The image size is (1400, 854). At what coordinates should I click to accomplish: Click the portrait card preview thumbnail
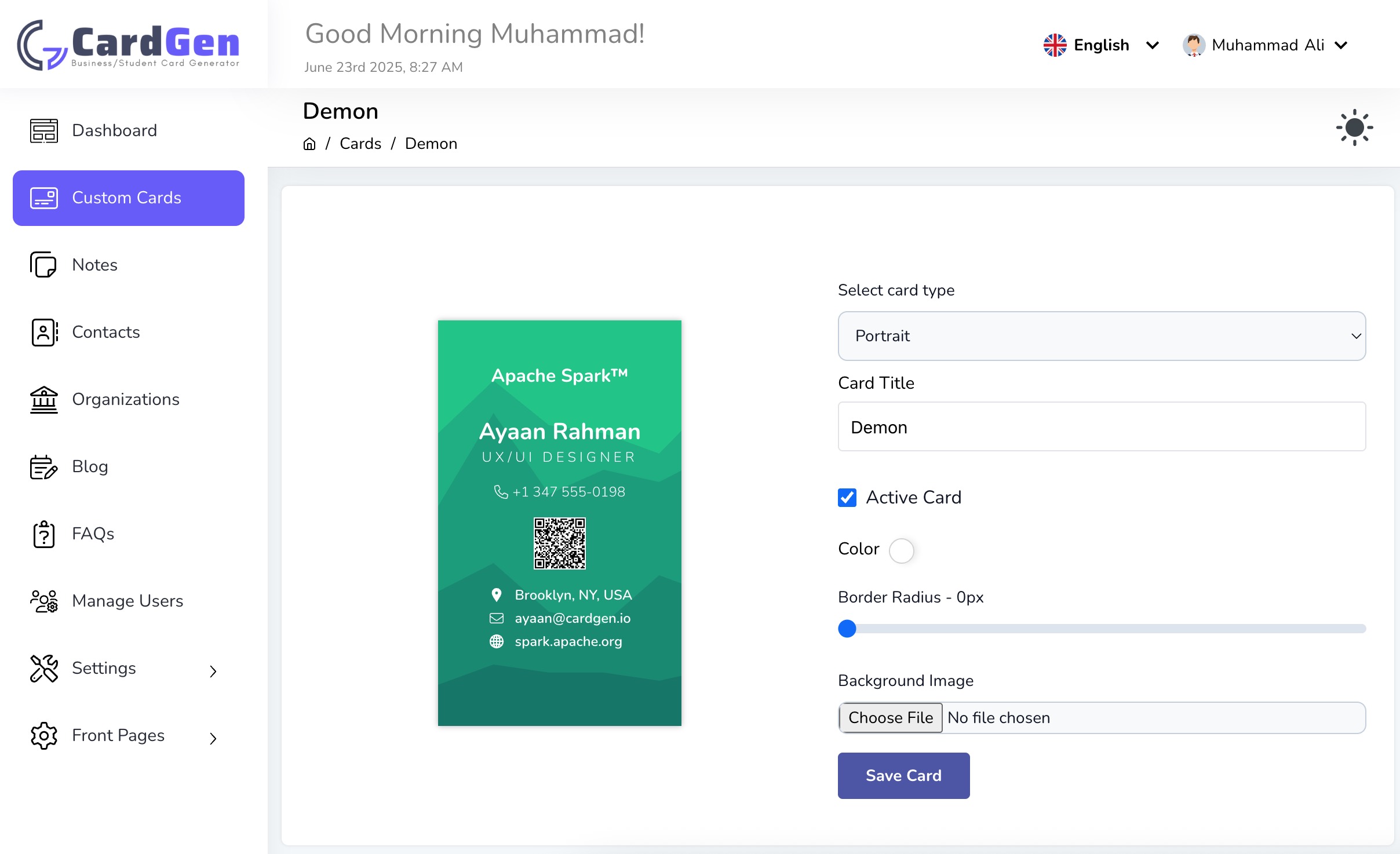[x=559, y=523]
